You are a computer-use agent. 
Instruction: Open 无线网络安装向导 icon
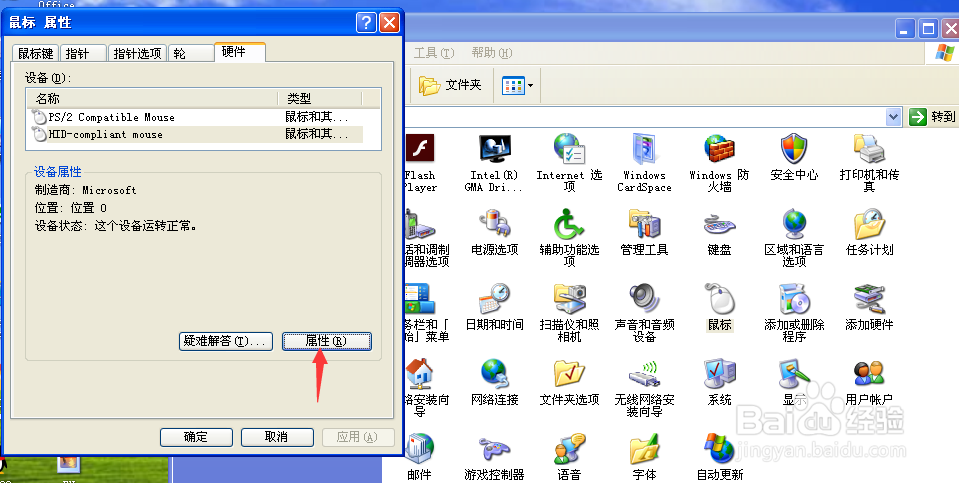pyautogui.click(x=644, y=374)
